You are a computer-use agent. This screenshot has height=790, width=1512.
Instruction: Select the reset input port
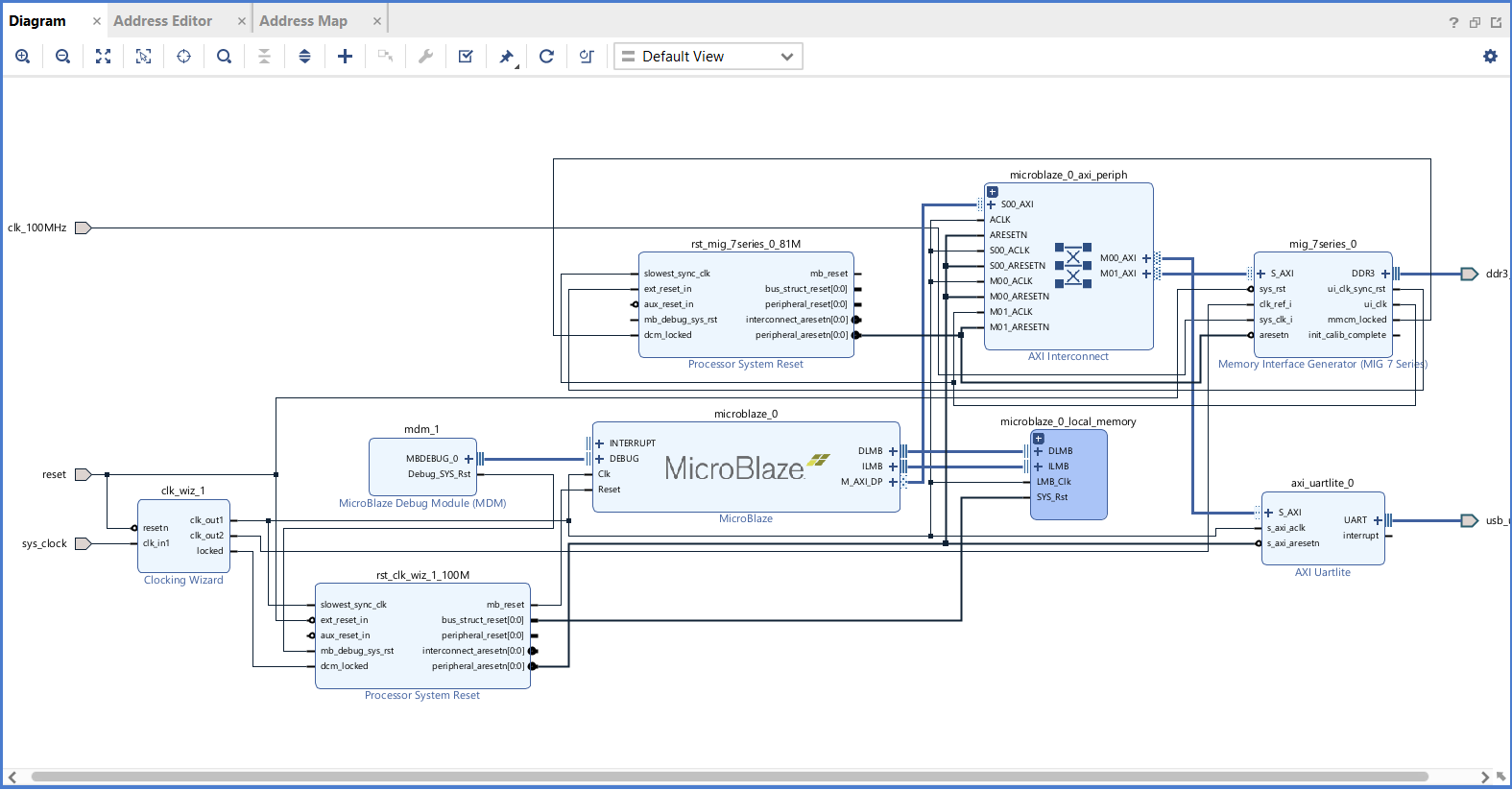tap(84, 475)
